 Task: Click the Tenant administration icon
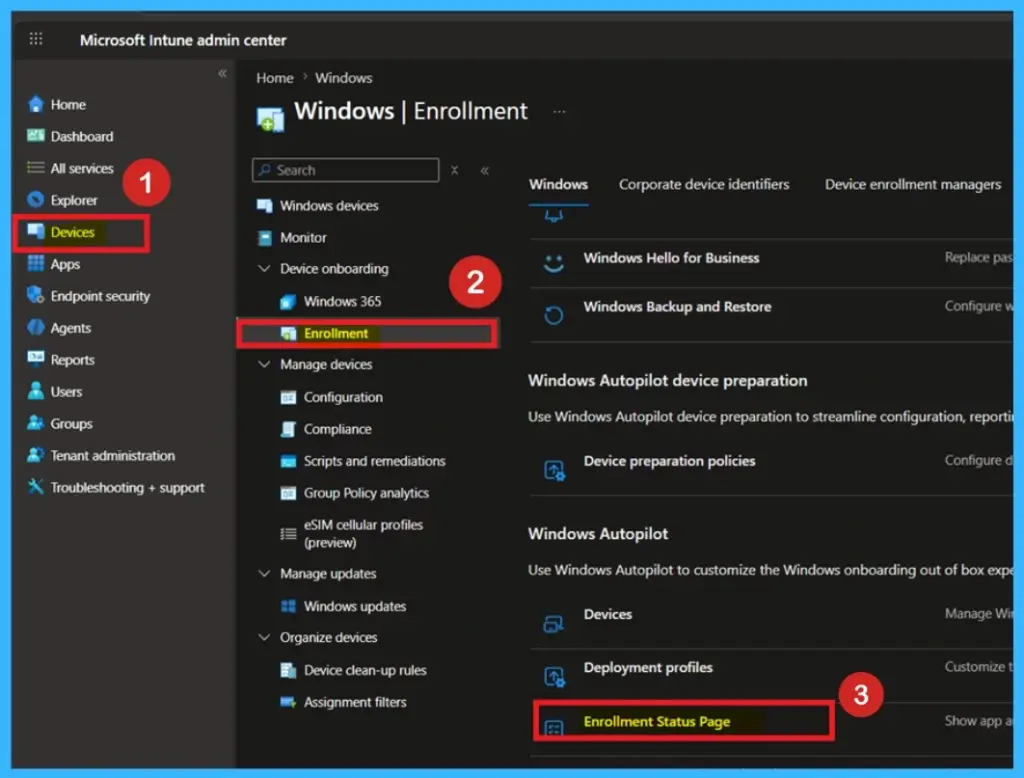(36, 455)
